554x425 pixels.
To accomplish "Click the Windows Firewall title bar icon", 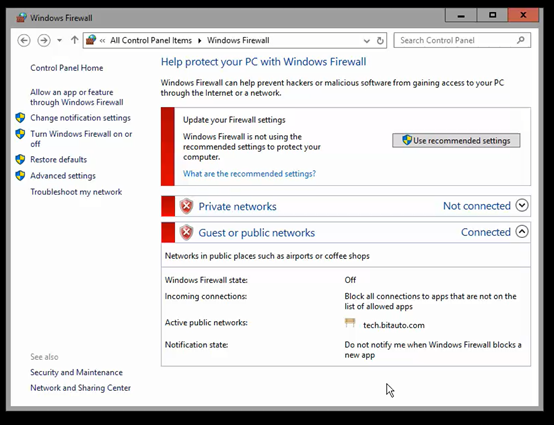I will 21,18.
